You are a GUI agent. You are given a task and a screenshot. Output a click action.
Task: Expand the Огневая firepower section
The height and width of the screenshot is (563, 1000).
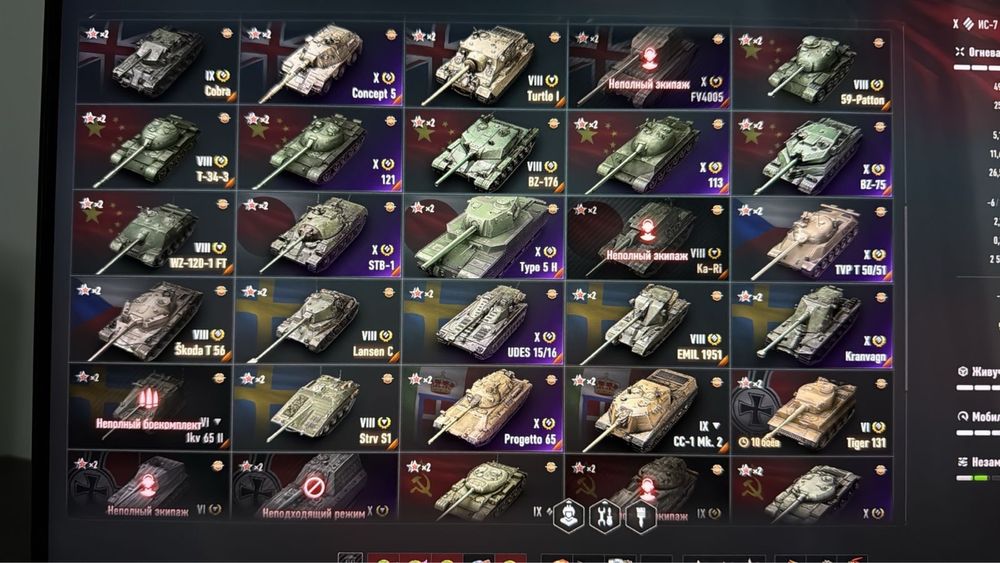(x=977, y=52)
